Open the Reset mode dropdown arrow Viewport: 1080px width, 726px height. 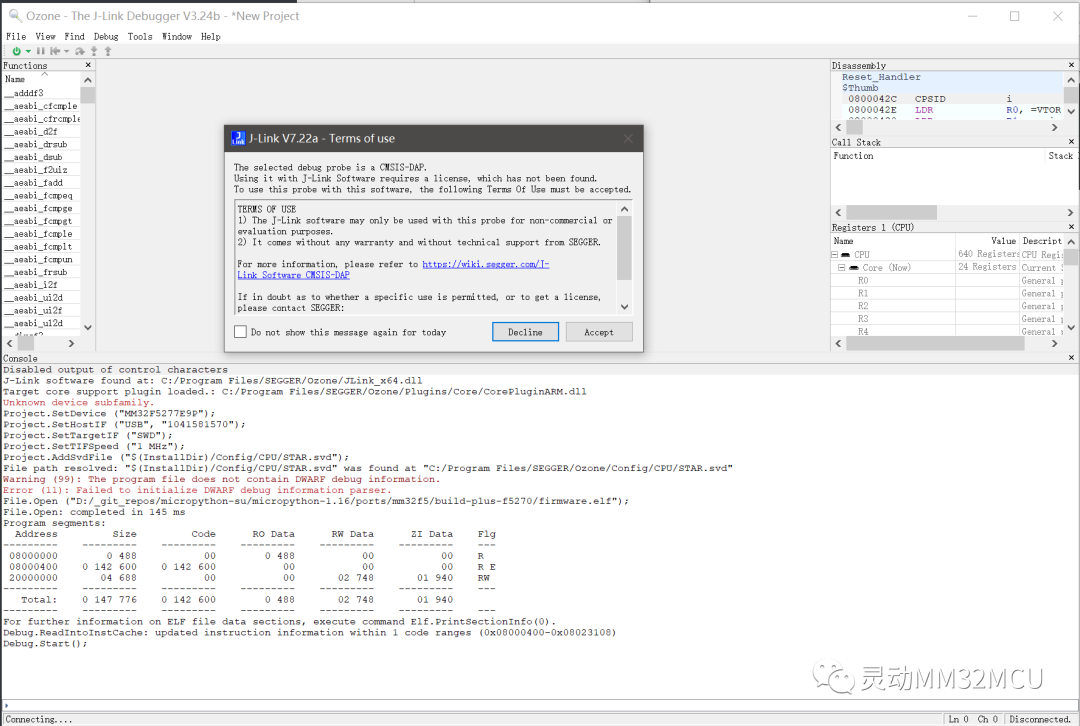coord(67,51)
